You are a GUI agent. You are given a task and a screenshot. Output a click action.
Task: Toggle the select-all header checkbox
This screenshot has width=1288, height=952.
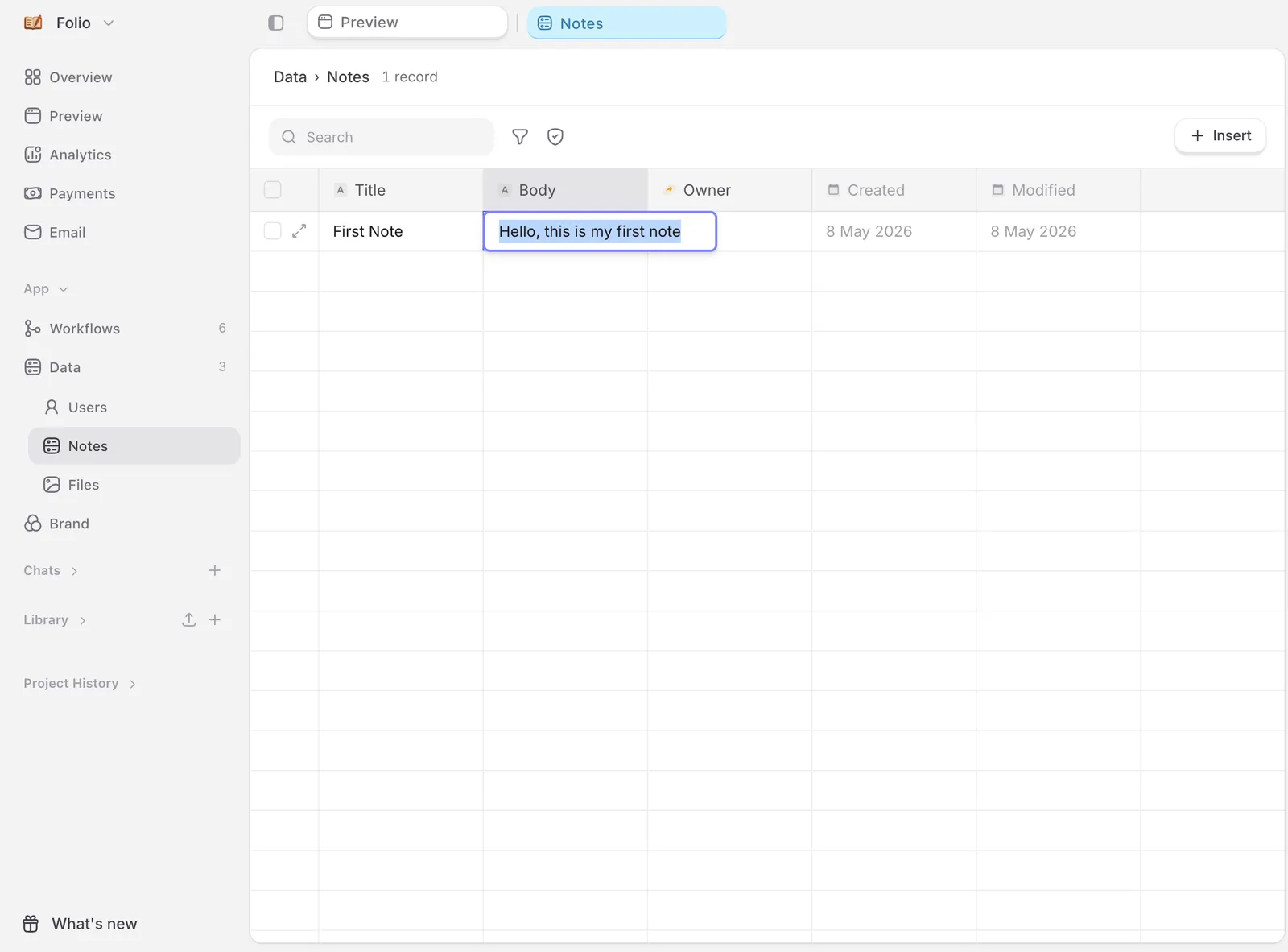coord(273,190)
